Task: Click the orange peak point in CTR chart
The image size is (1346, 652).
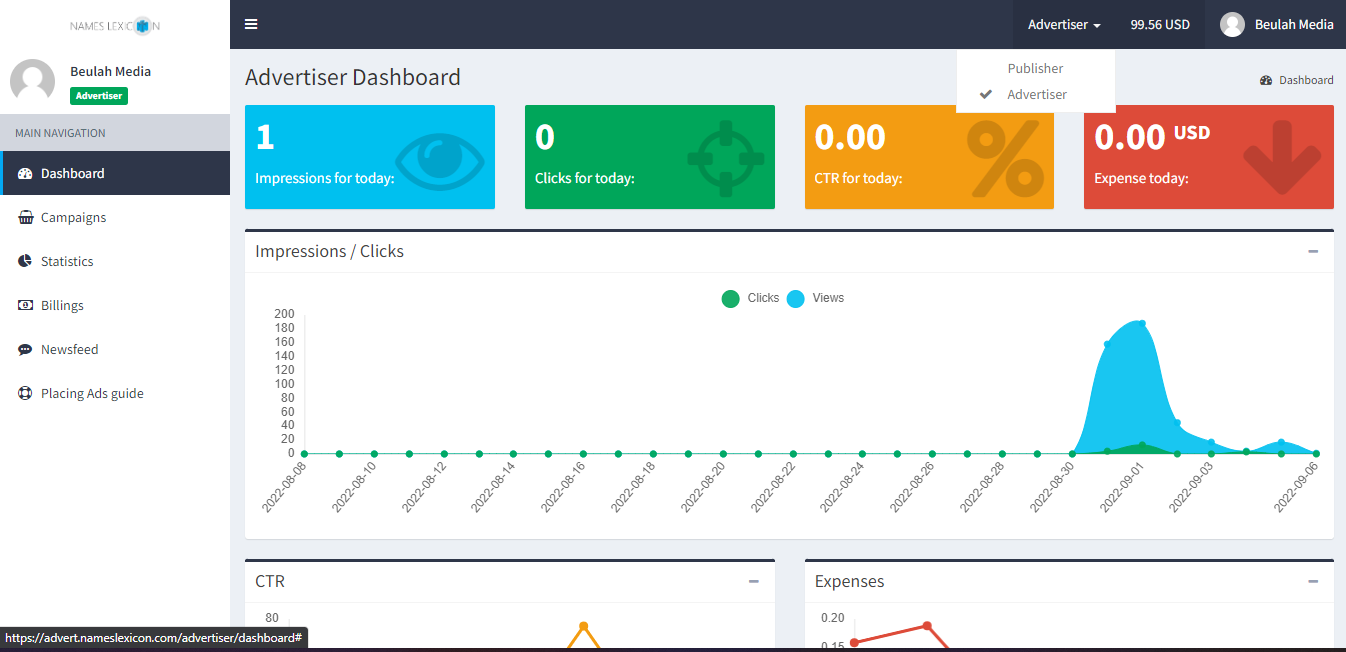Action: point(583,627)
